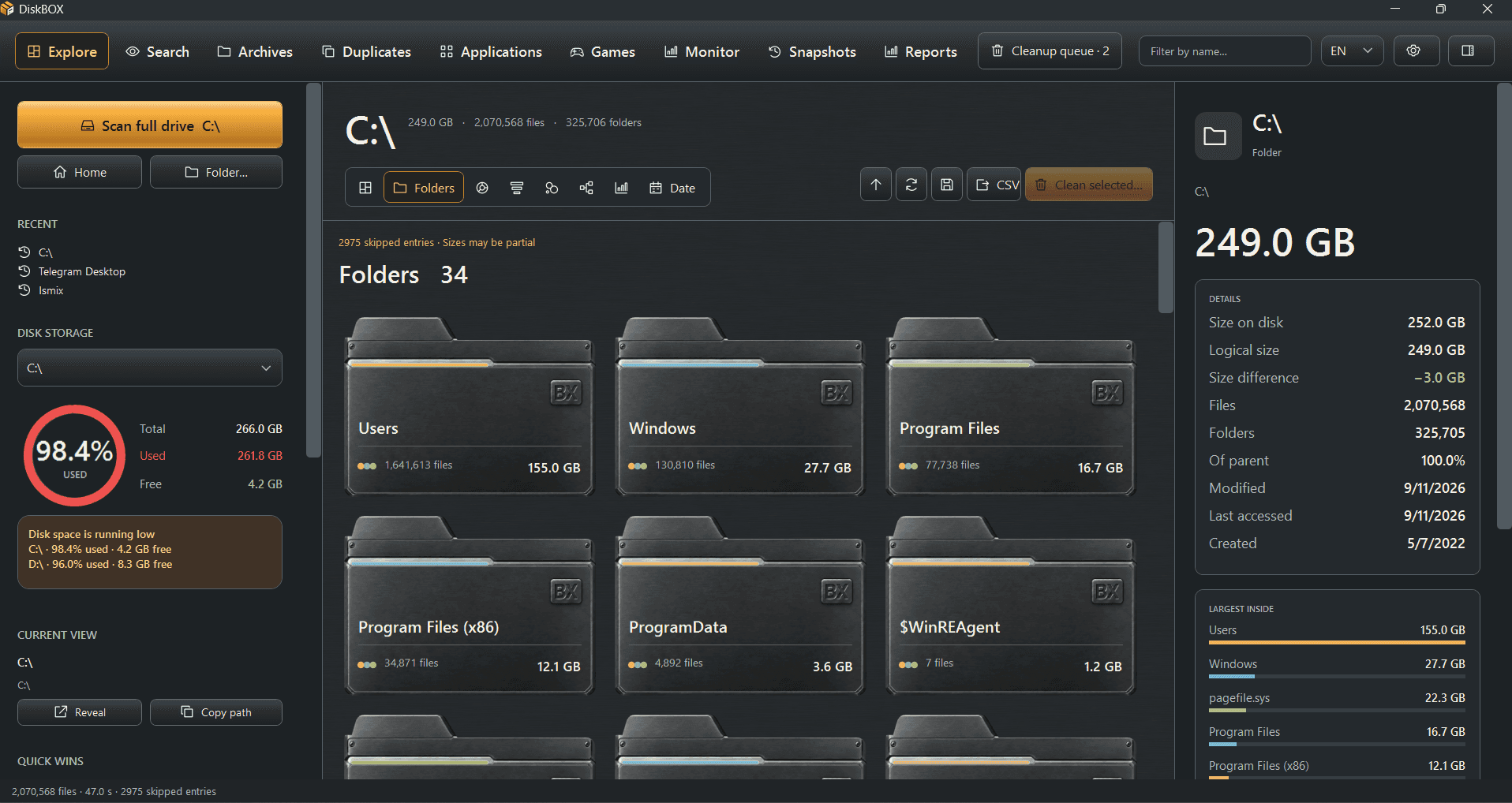
Task: Open the recent Ismix entry
Action: (x=41, y=290)
